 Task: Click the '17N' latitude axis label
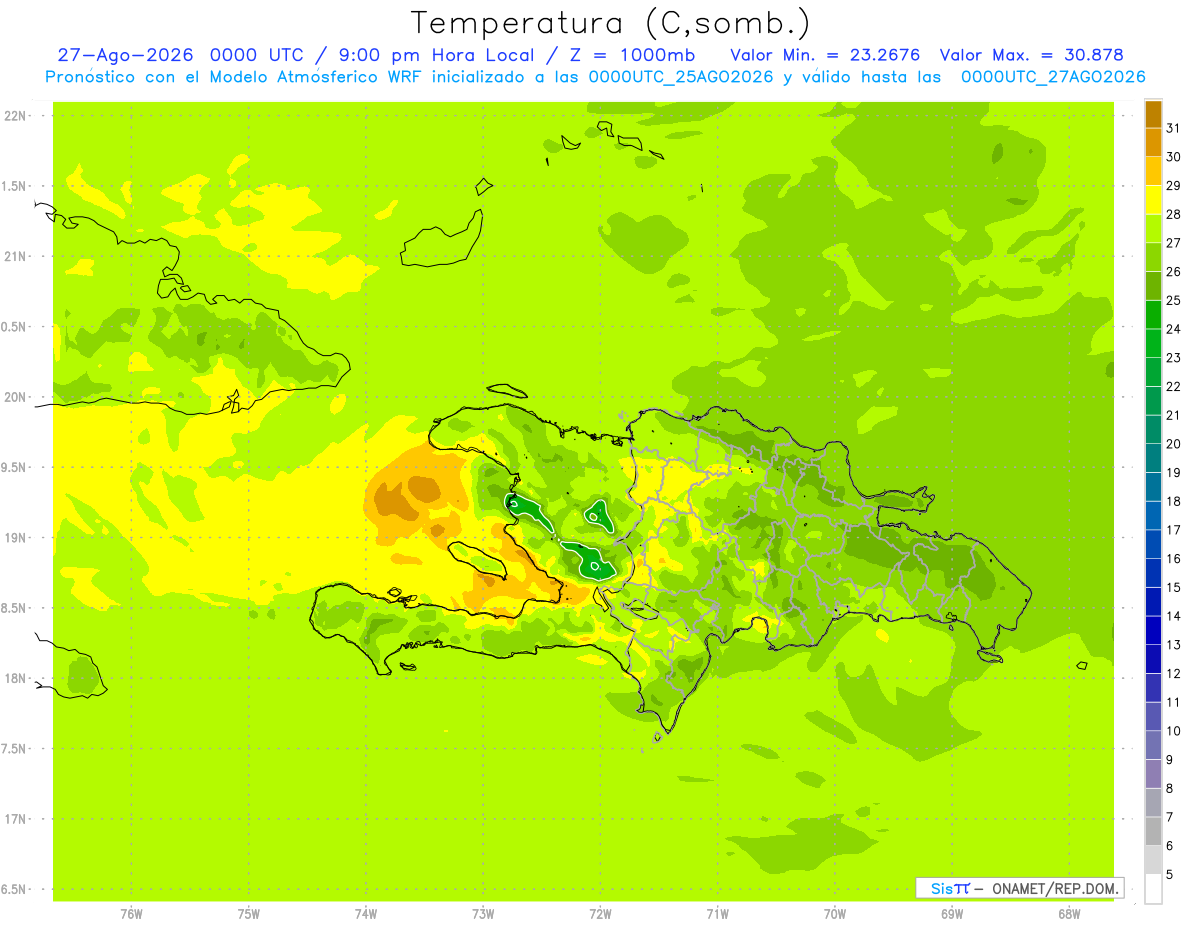[16, 820]
